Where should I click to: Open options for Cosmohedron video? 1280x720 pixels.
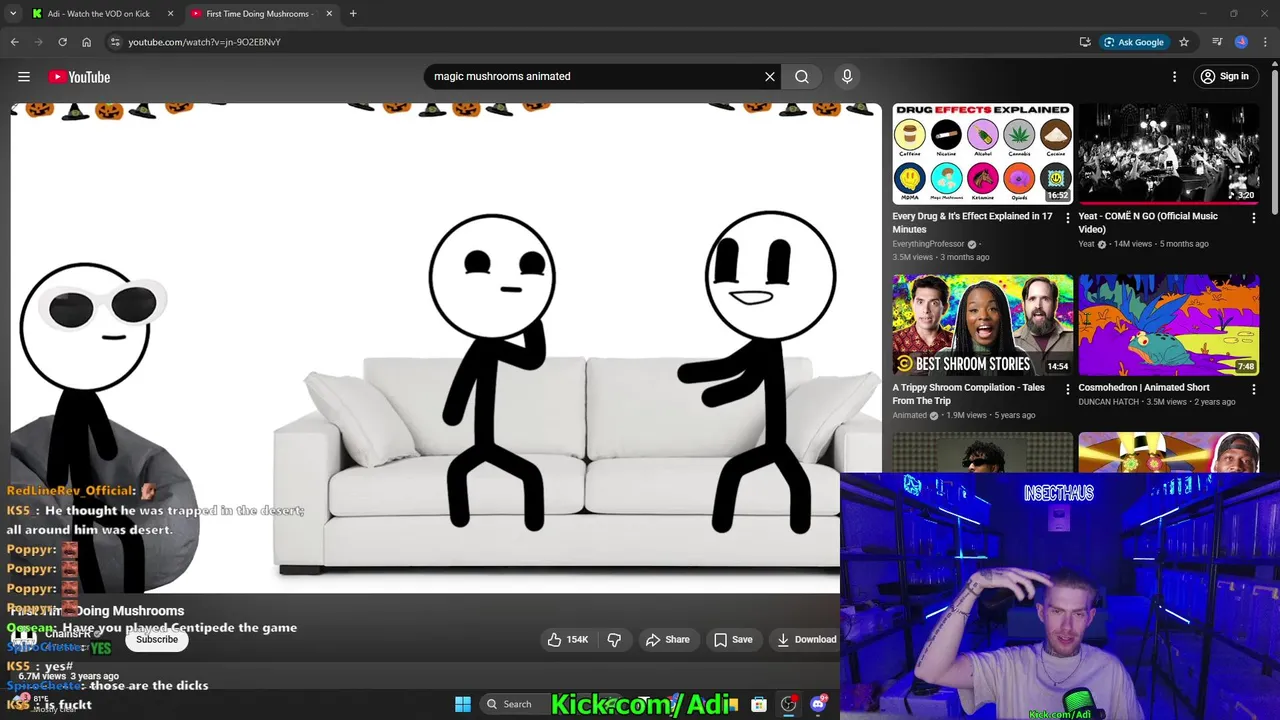(x=1253, y=389)
